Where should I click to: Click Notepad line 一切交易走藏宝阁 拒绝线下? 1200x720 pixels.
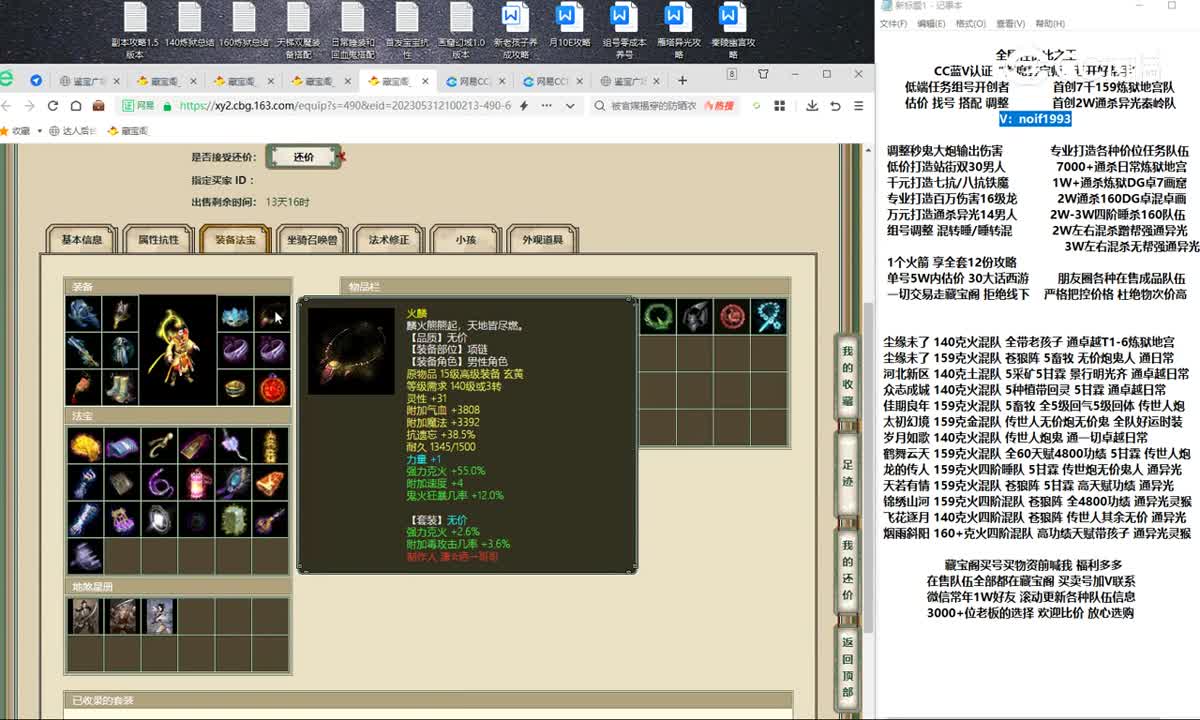(x=958, y=294)
